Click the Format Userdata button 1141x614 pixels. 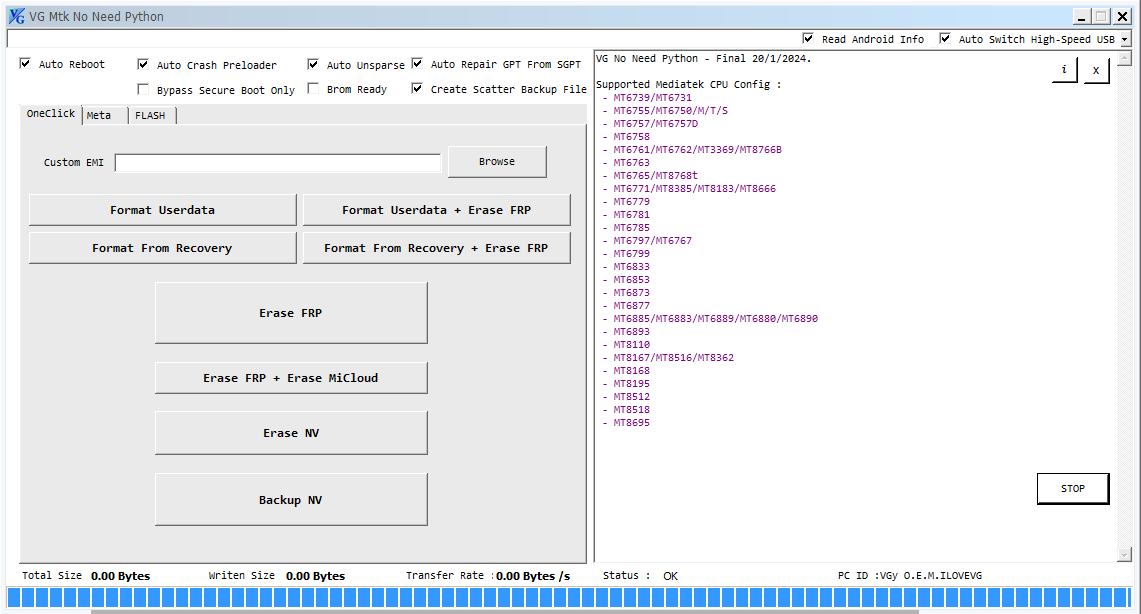162,210
